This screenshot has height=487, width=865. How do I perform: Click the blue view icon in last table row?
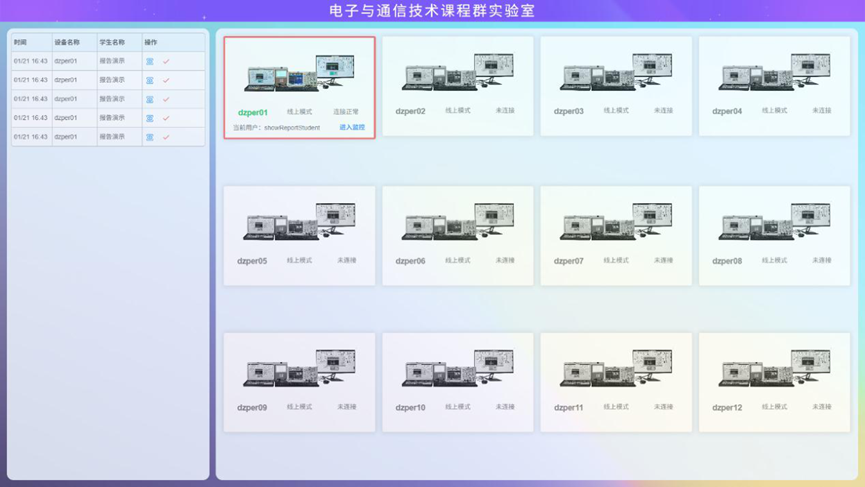(x=150, y=137)
